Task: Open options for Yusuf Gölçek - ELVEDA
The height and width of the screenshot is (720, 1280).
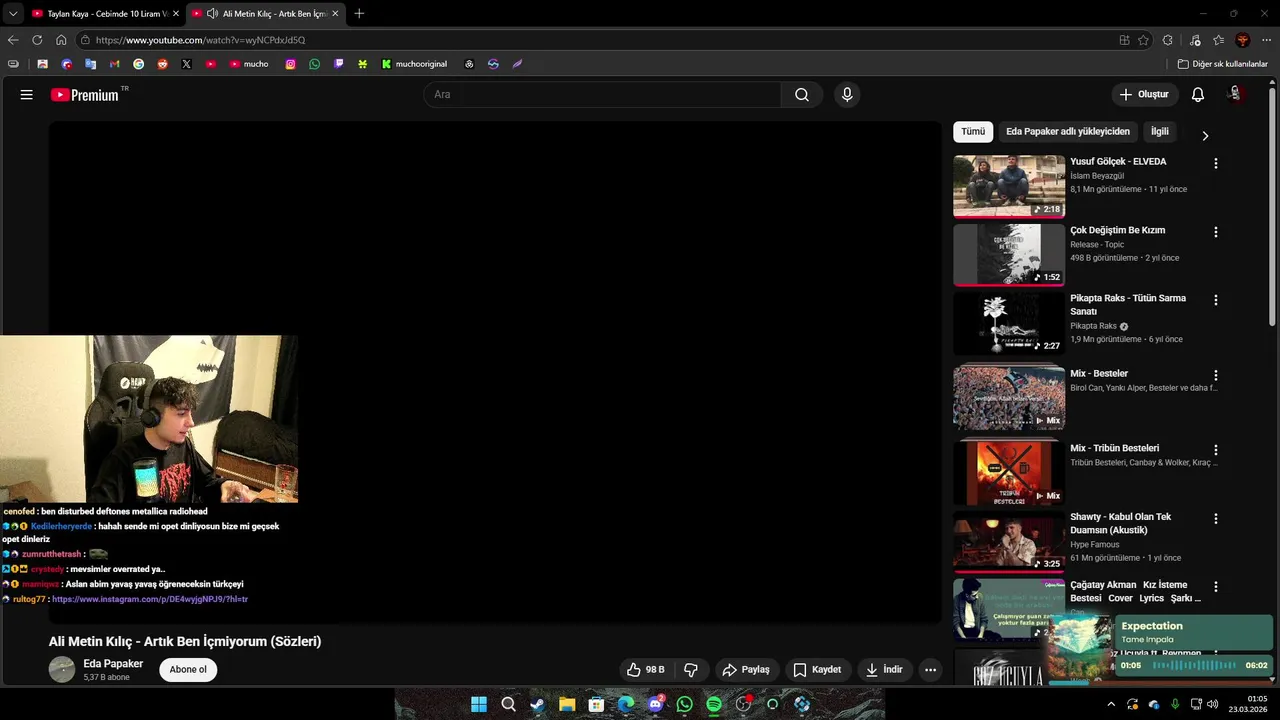Action: tap(1216, 163)
